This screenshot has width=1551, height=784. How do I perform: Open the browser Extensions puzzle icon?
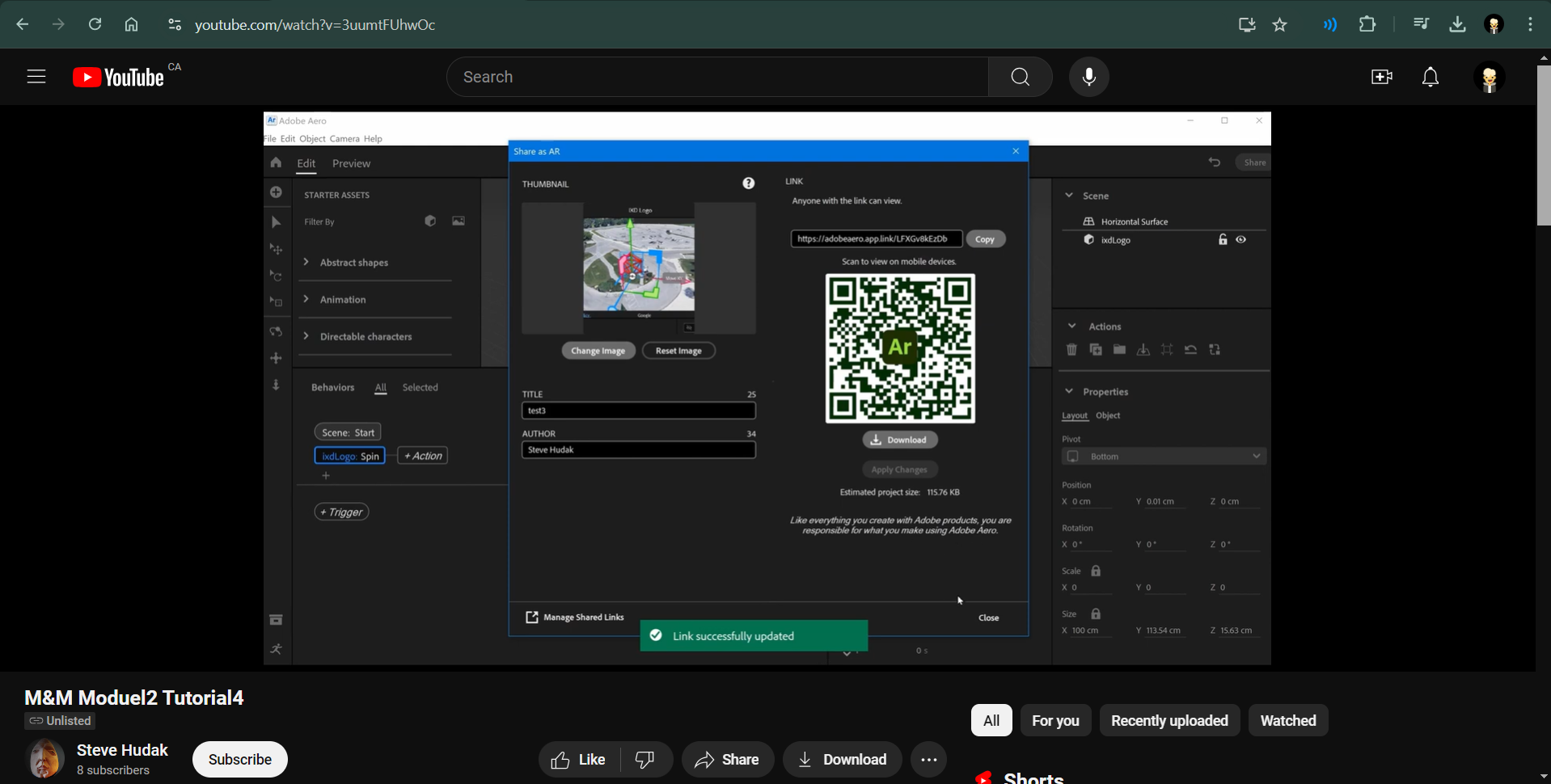(1367, 24)
